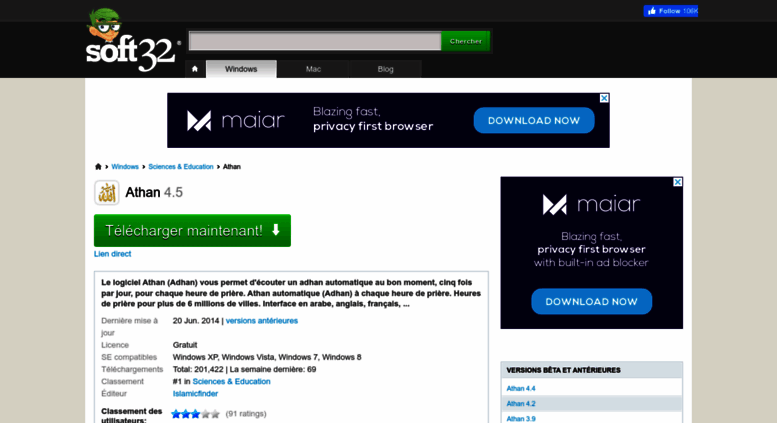Click the maiar logo in sidebar ad

pyautogui.click(x=591, y=204)
